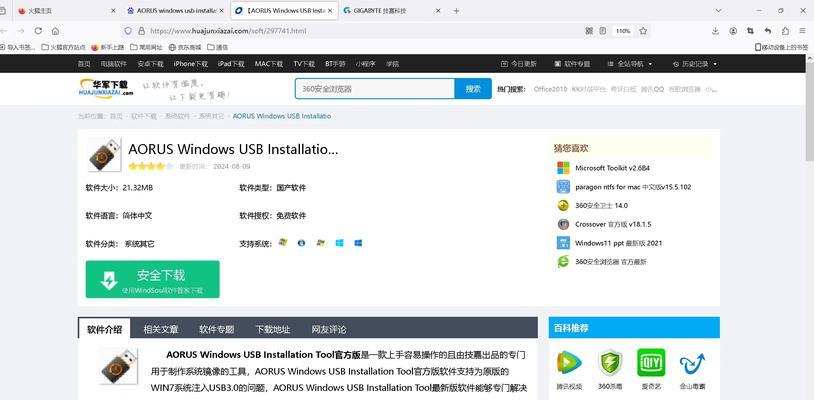The height and width of the screenshot is (400, 814).
Task: Open MAC下载 in top navigation
Action: click(x=269, y=64)
